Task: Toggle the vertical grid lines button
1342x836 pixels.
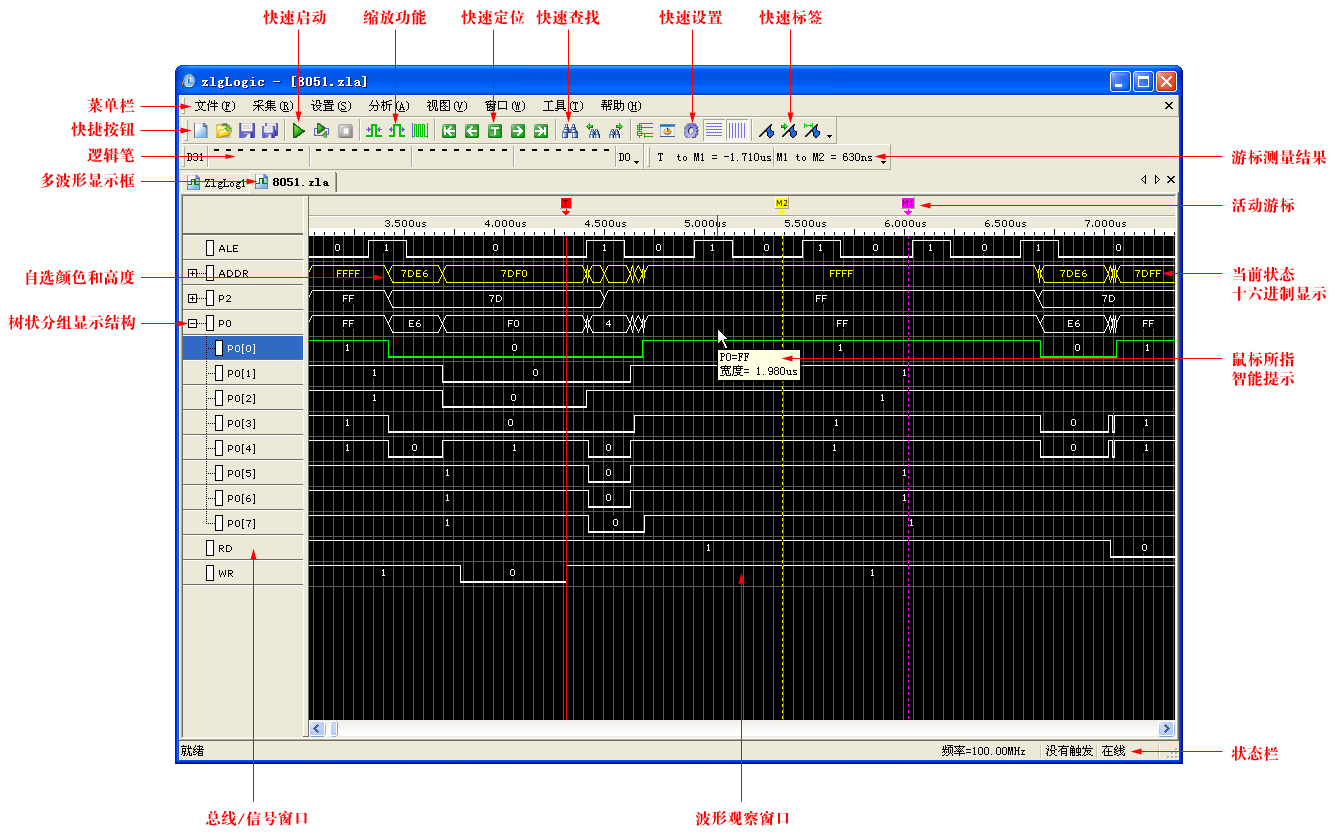Action: pos(737,130)
